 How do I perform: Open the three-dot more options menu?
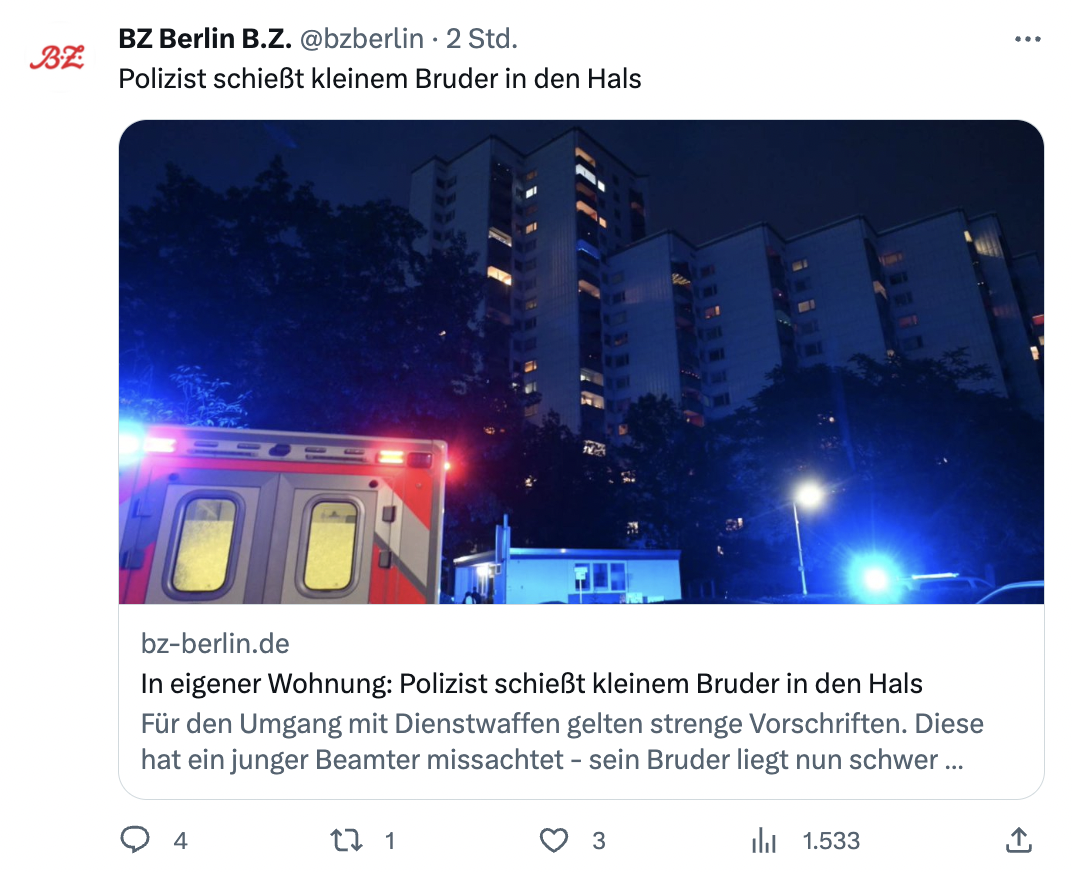coord(1027,40)
